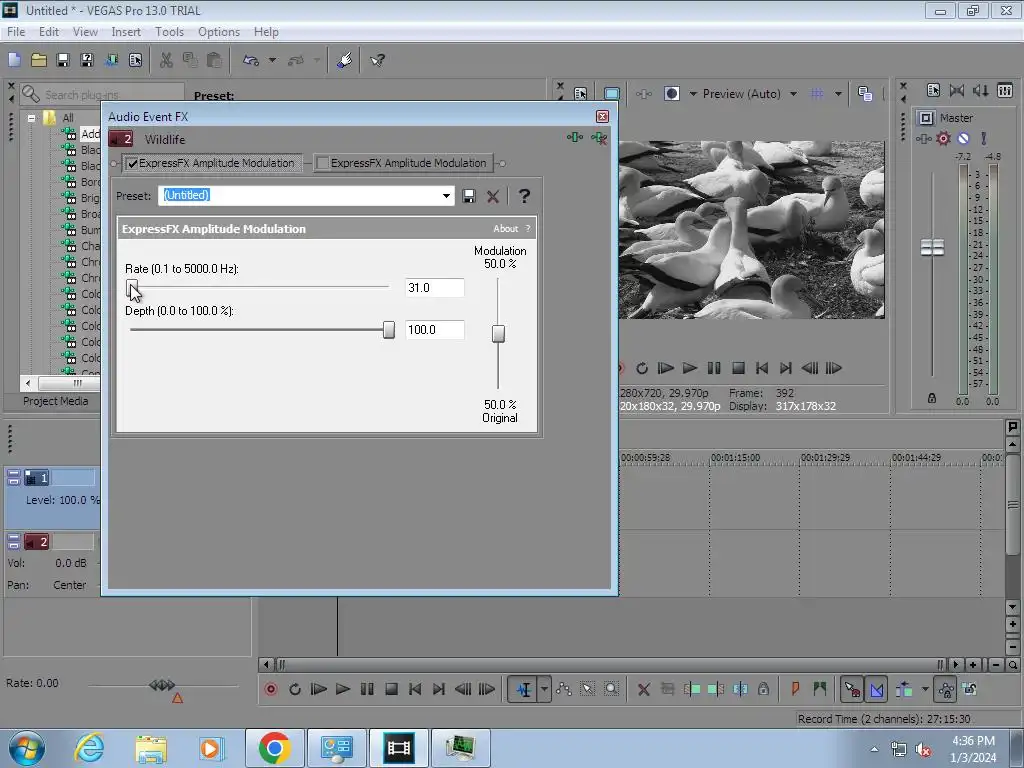This screenshot has width=1024, height=768.
Task: Click Play in the timeline transport bar
Action: pyautogui.click(x=342, y=689)
